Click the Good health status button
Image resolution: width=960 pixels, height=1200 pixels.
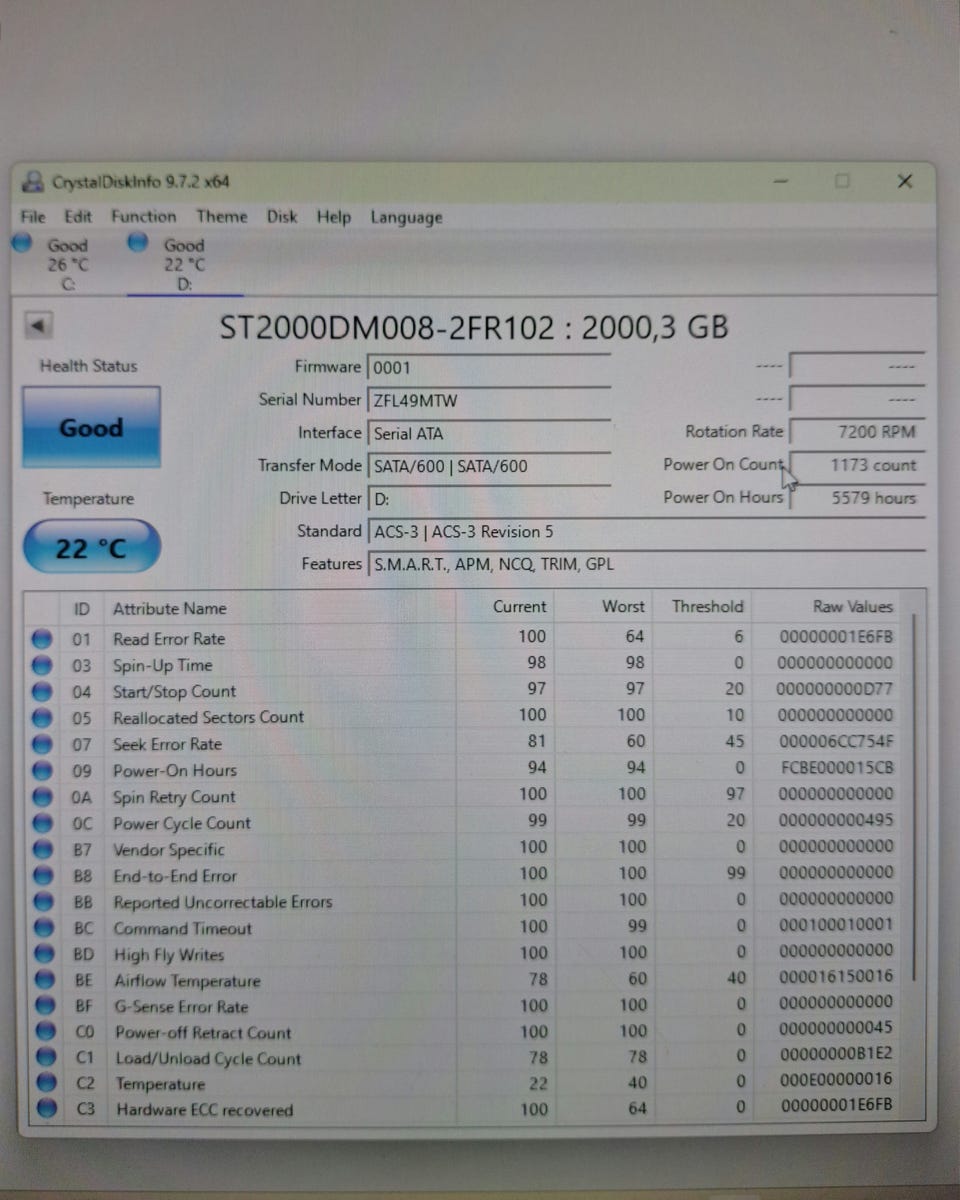(91, 427)
